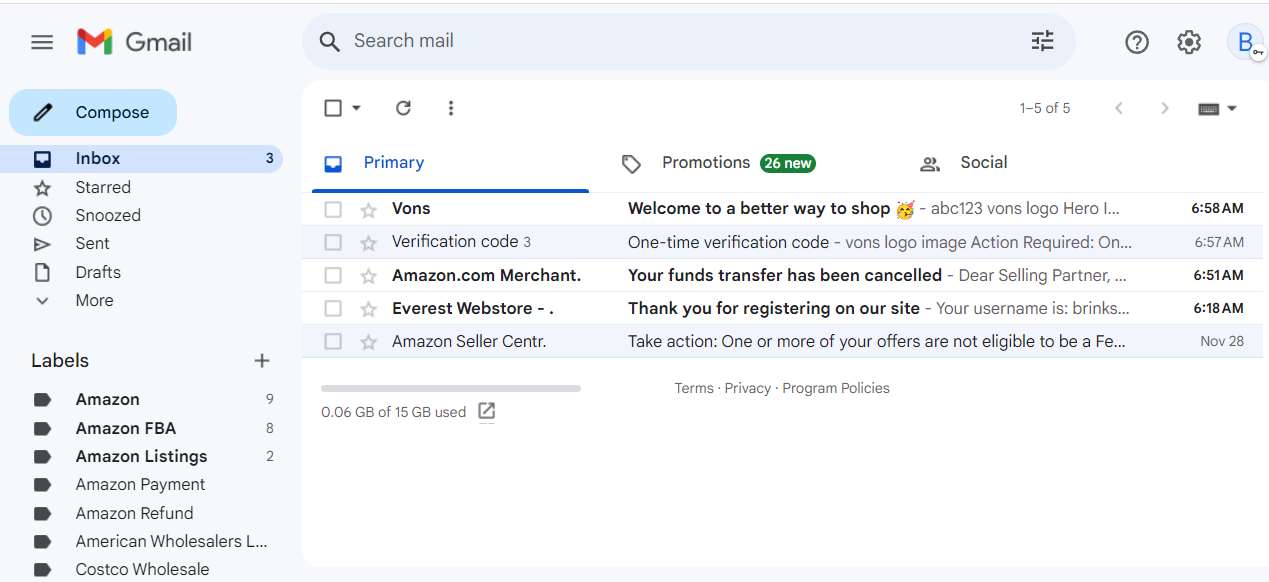1269x582 pixels.
Task: Click the plus icon to create label
Action: tap(262, 361)
